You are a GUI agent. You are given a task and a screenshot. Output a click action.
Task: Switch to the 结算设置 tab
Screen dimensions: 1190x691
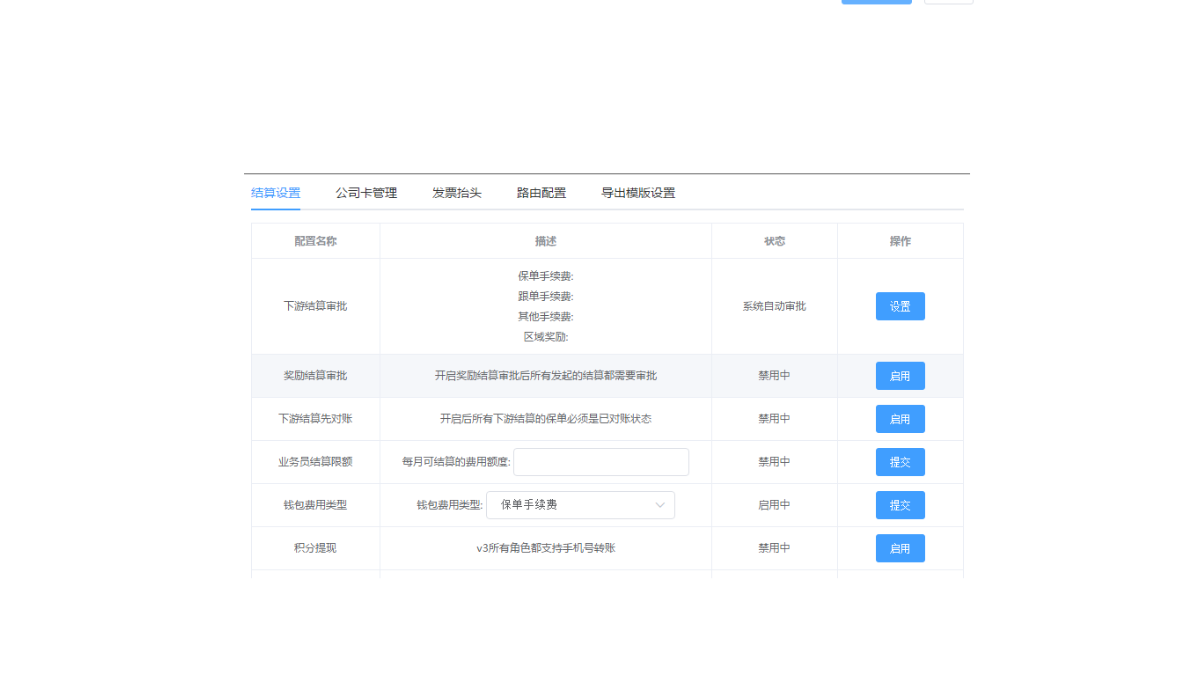(275, 193)
